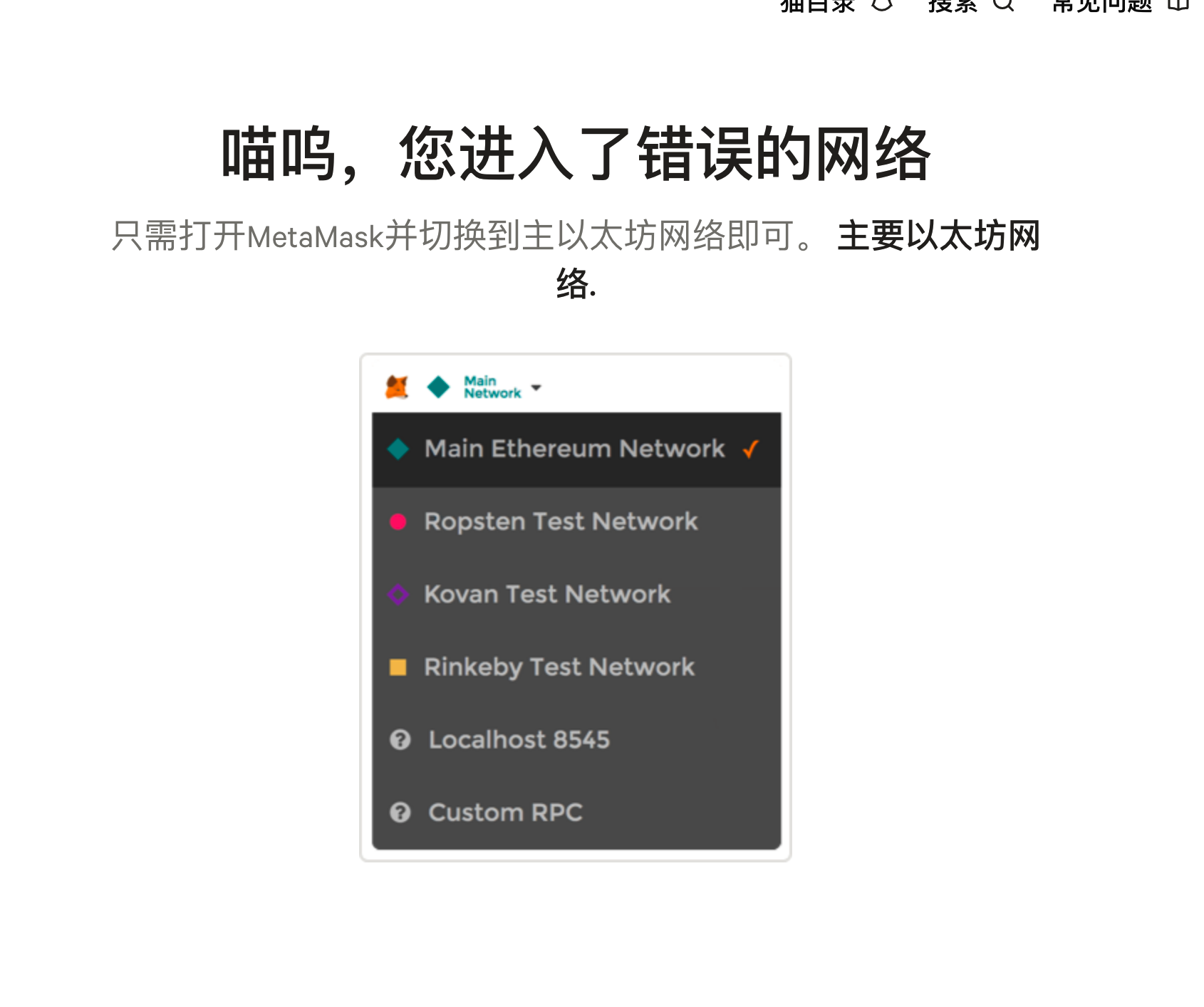Click the yellow square beside Rinkeby
Screen dimensions: 1204x1007
(398, 667)
